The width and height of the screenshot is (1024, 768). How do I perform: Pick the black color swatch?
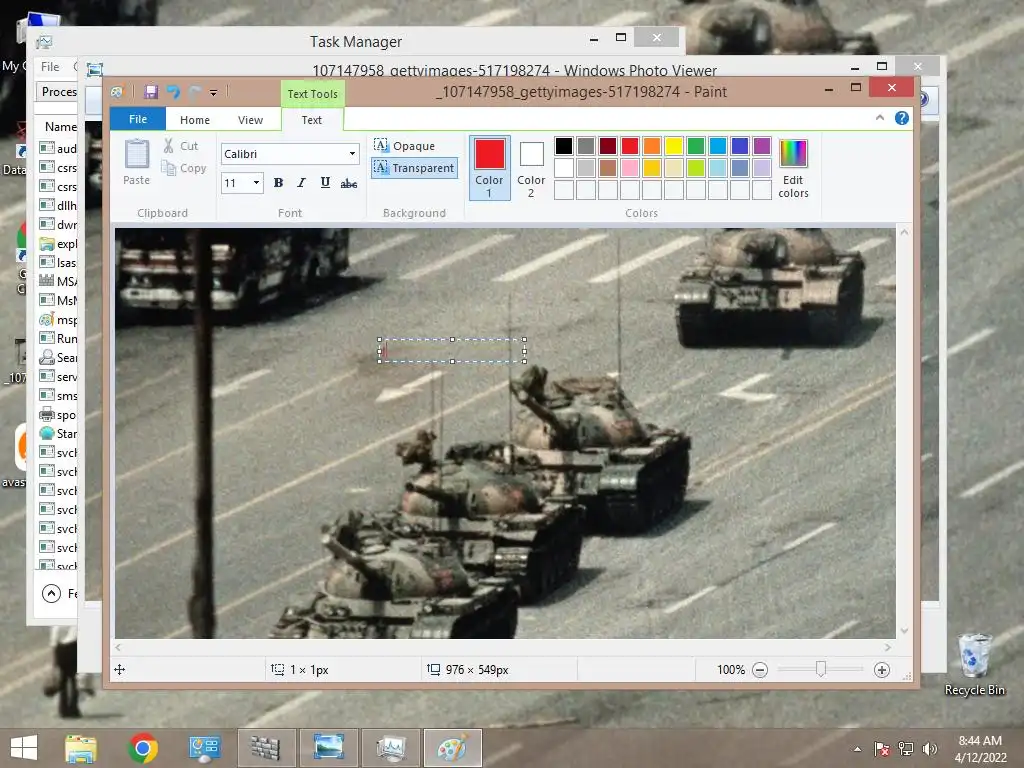coord(564,146)
